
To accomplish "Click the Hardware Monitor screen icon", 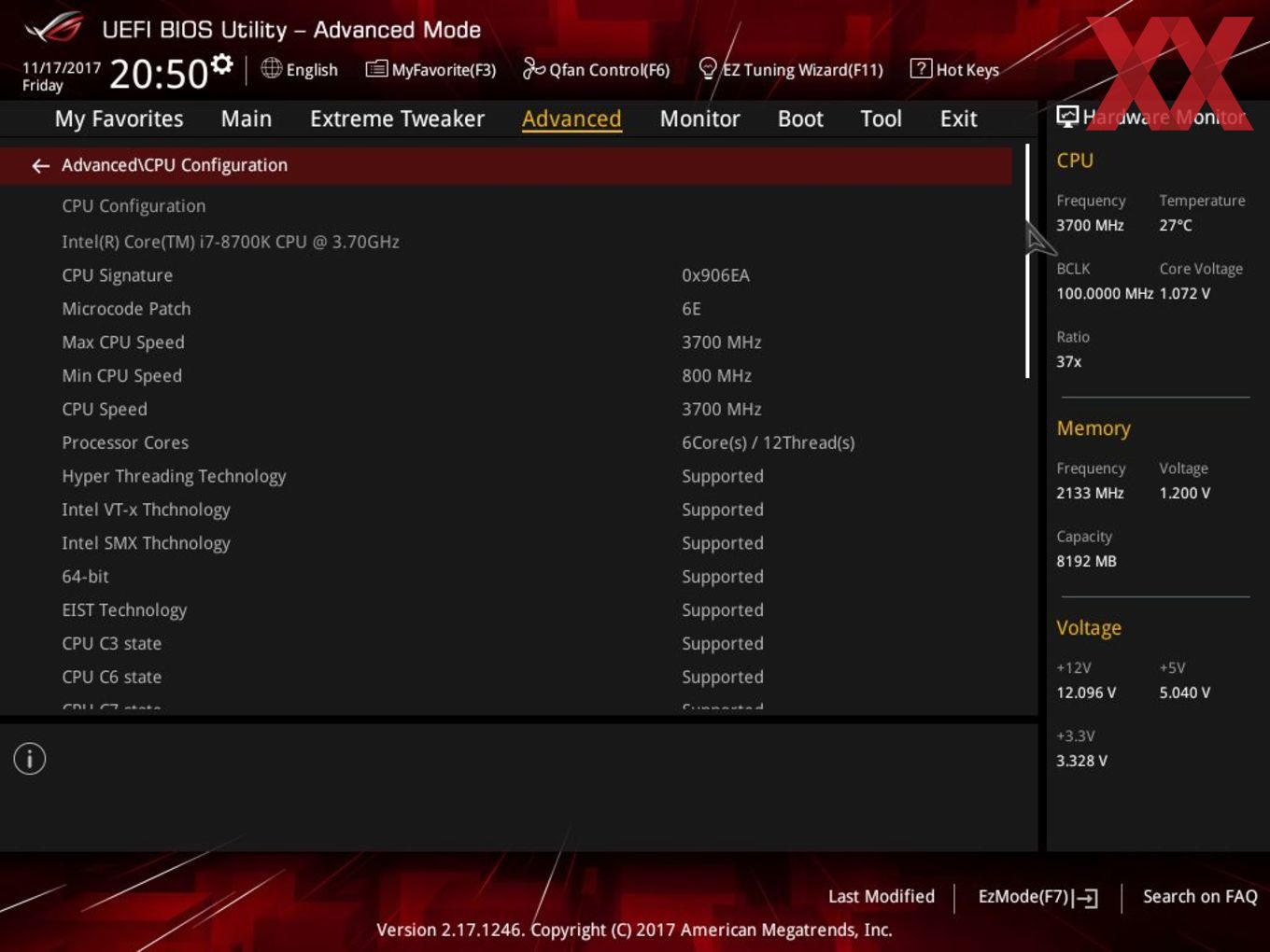I will 1067,117.
